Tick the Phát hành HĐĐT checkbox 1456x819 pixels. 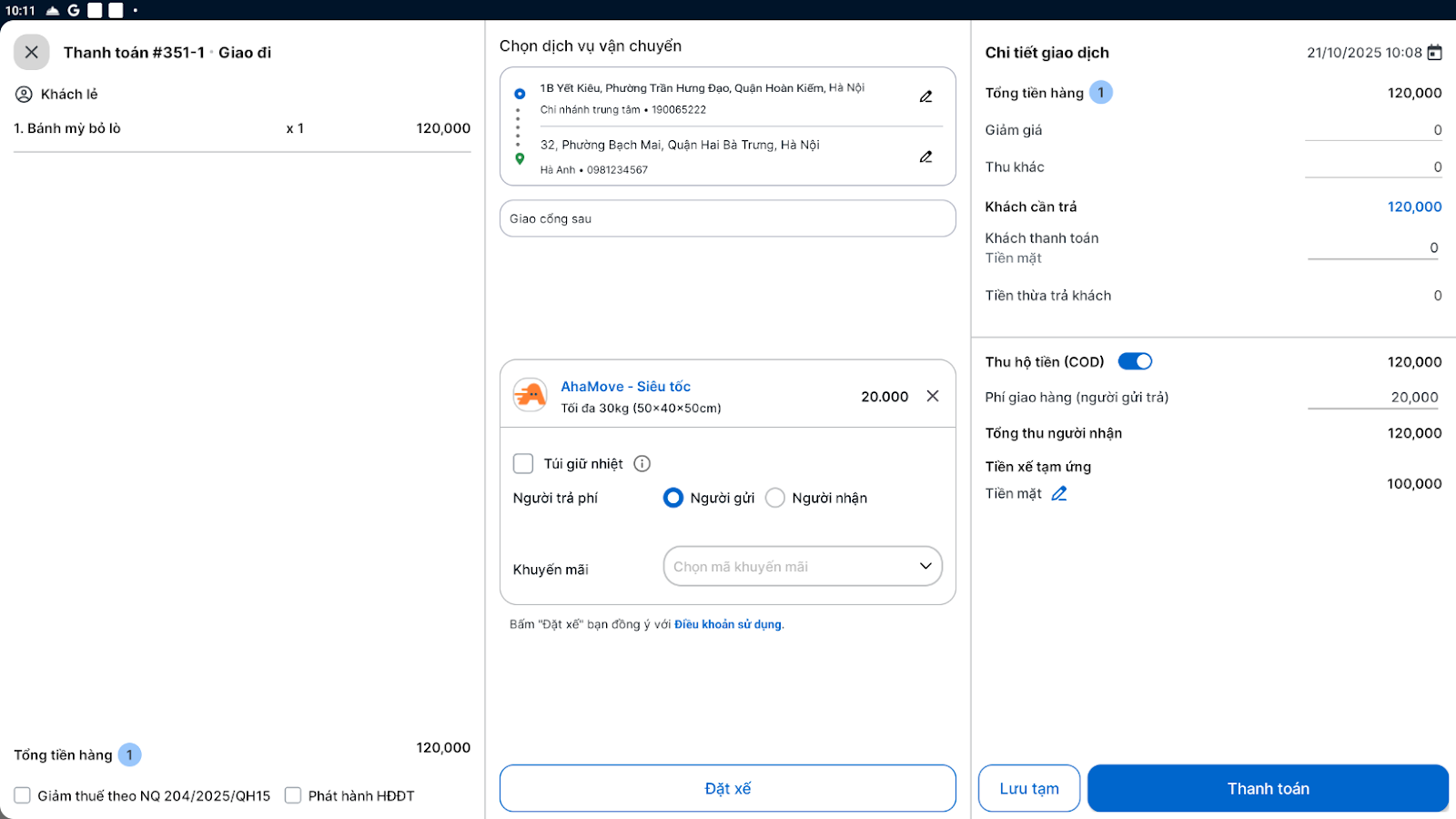[293, 795]
